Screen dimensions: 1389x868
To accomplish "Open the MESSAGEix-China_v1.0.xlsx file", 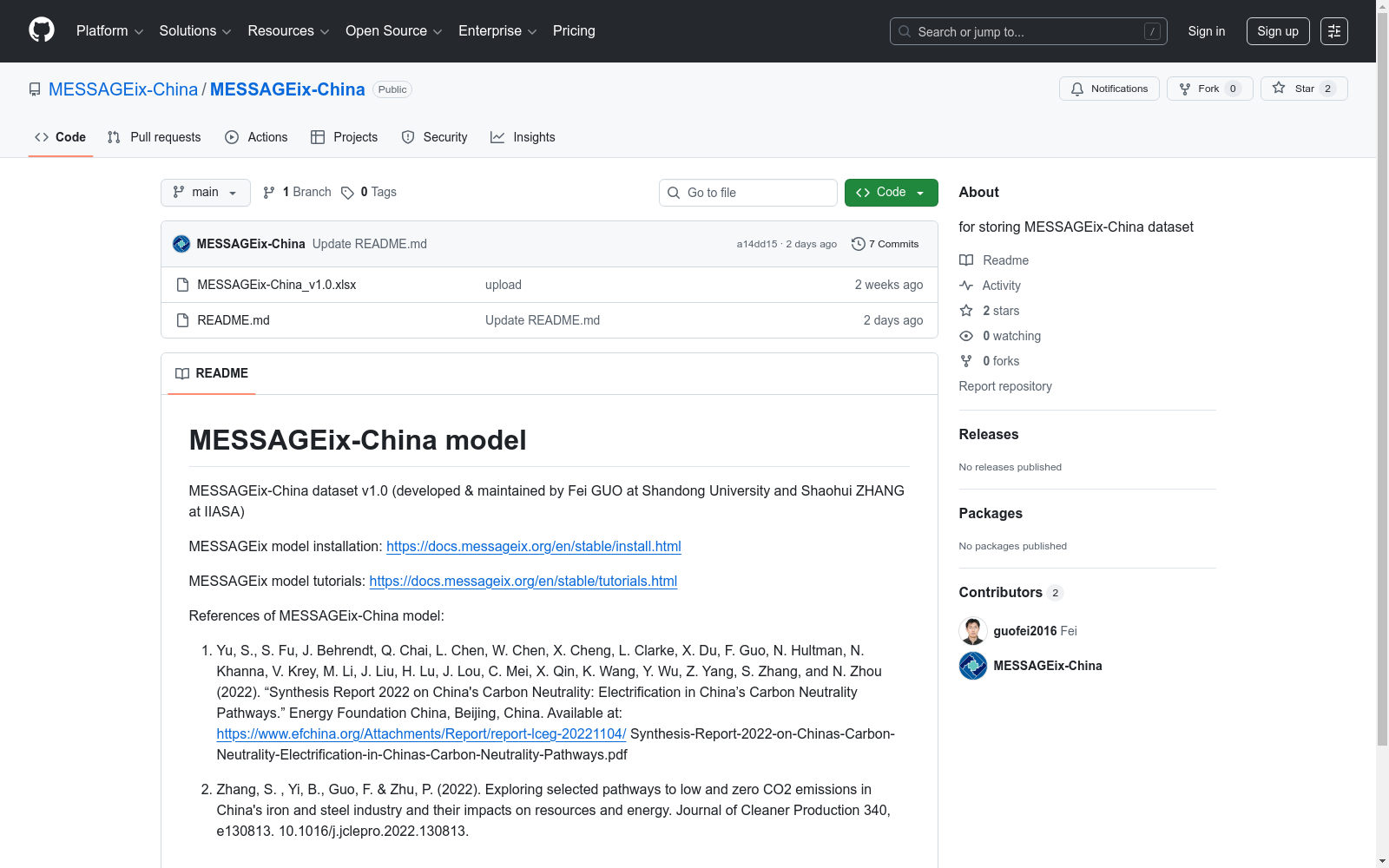I will (x=277, y=285).
